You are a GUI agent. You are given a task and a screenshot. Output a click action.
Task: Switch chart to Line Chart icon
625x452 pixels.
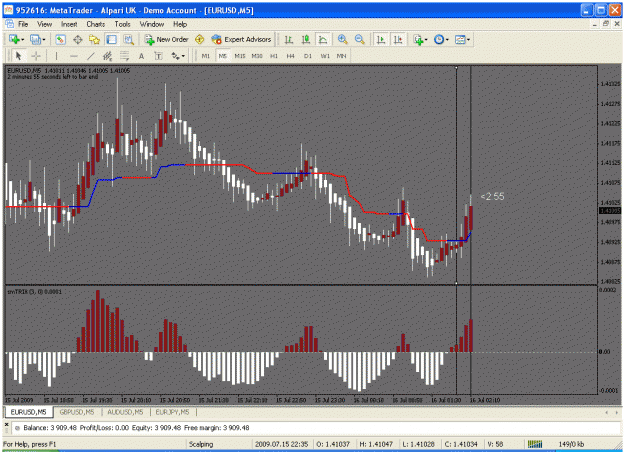point(322,39)
